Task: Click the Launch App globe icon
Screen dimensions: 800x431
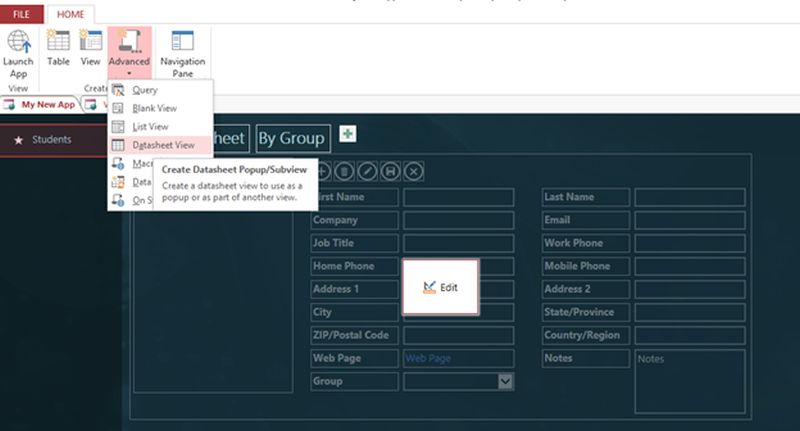Action: click(19, 41)
